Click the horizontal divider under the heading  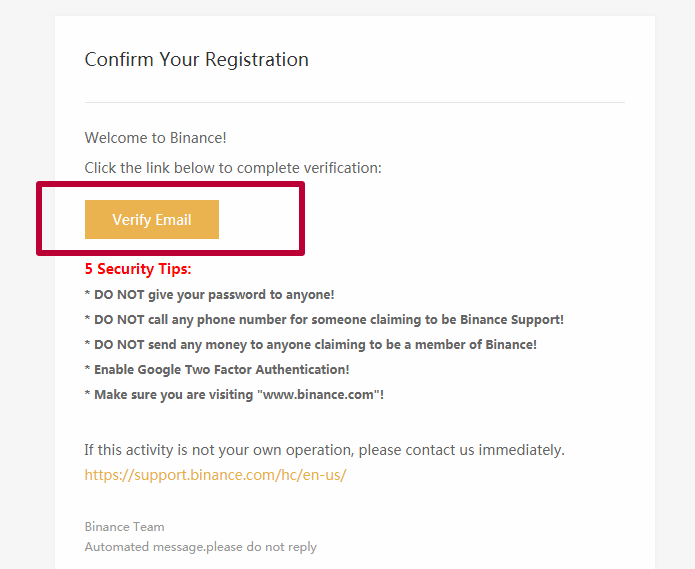click(x=355, y=102)
